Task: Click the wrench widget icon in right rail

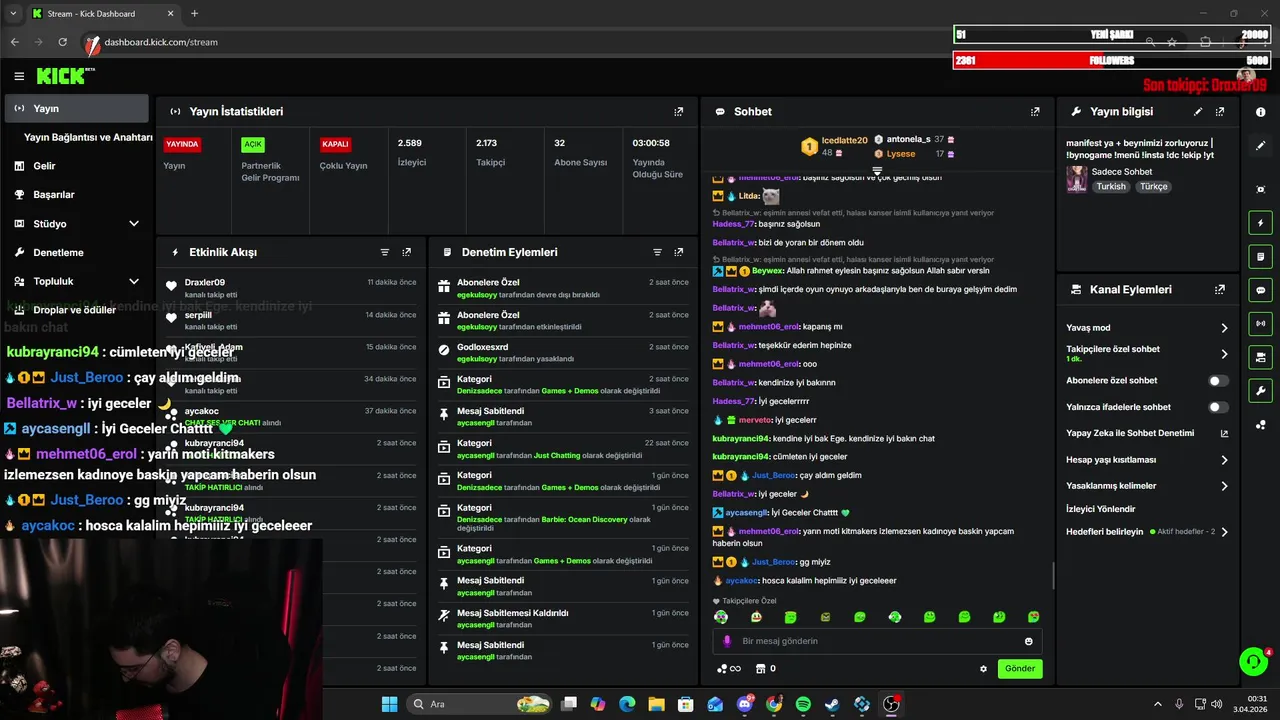Action: click(x=1261, y=390)
